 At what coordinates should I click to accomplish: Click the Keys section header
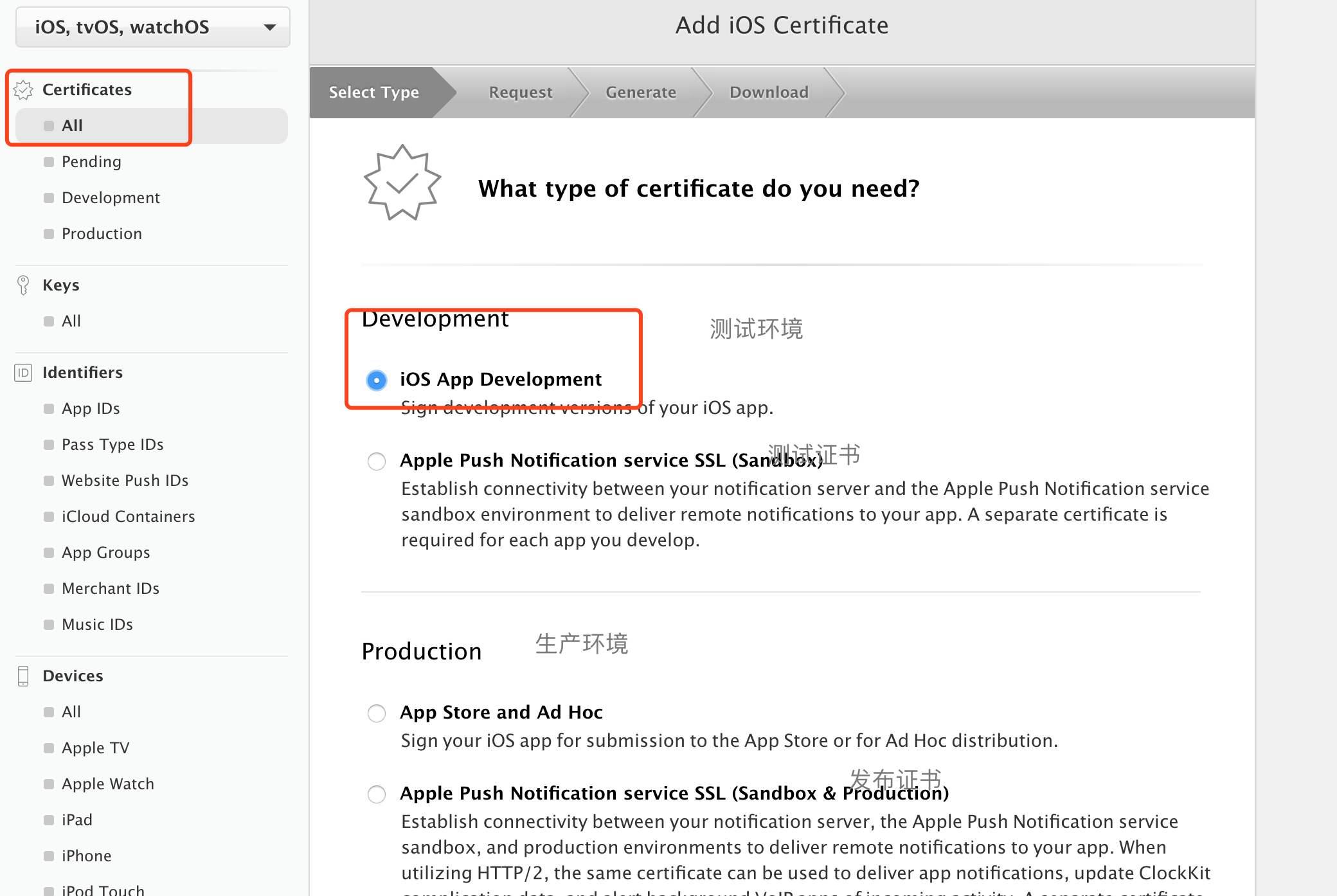point(61,285)
